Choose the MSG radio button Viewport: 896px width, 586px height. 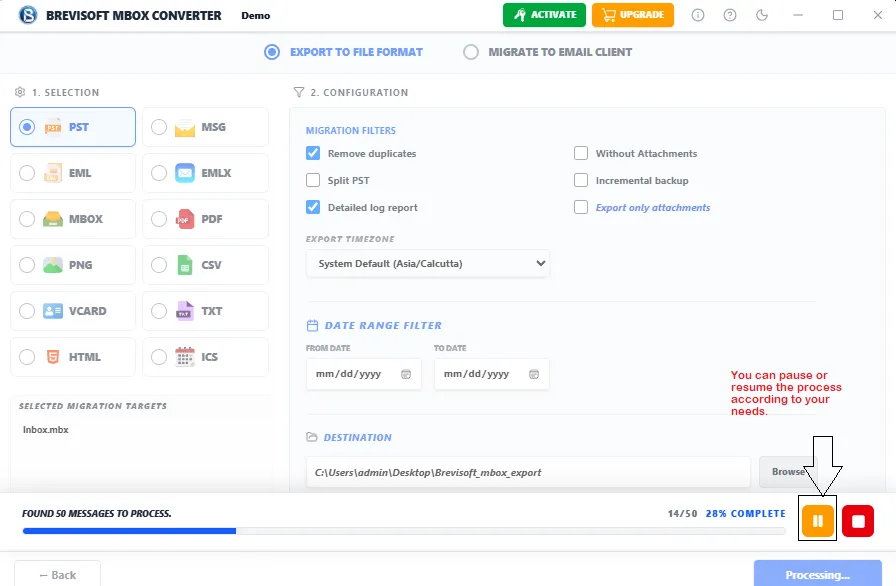159,127
